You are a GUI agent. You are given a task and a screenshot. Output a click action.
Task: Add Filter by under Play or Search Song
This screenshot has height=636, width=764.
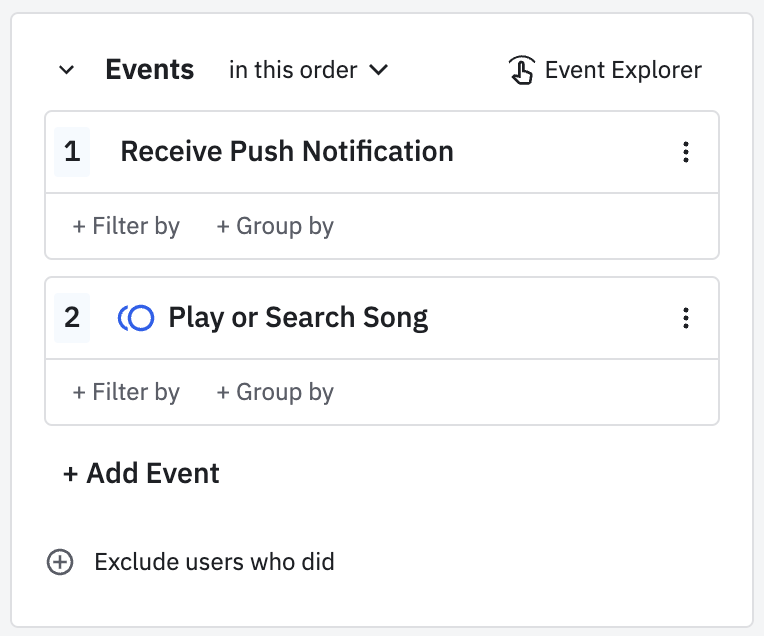click(x=126, y=392)
